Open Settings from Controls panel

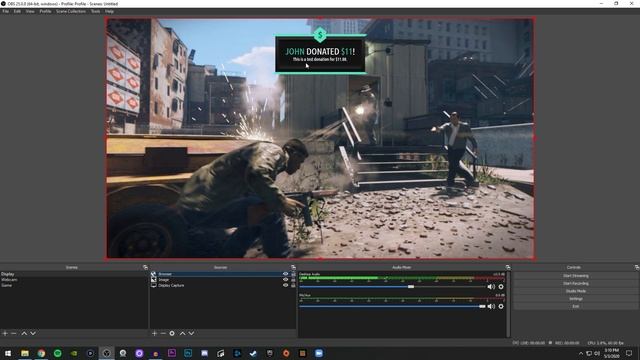576,299
